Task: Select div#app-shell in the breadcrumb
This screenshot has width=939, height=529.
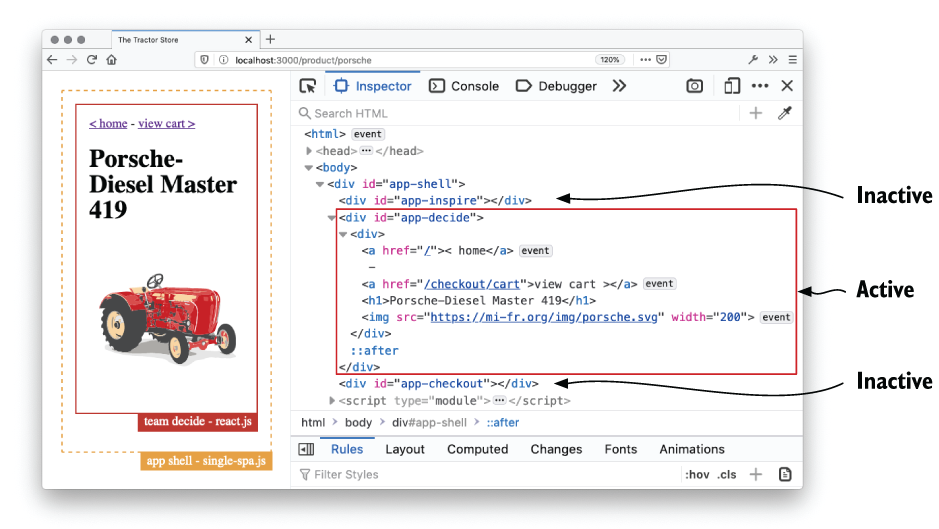Action: (x=429, y=422)
